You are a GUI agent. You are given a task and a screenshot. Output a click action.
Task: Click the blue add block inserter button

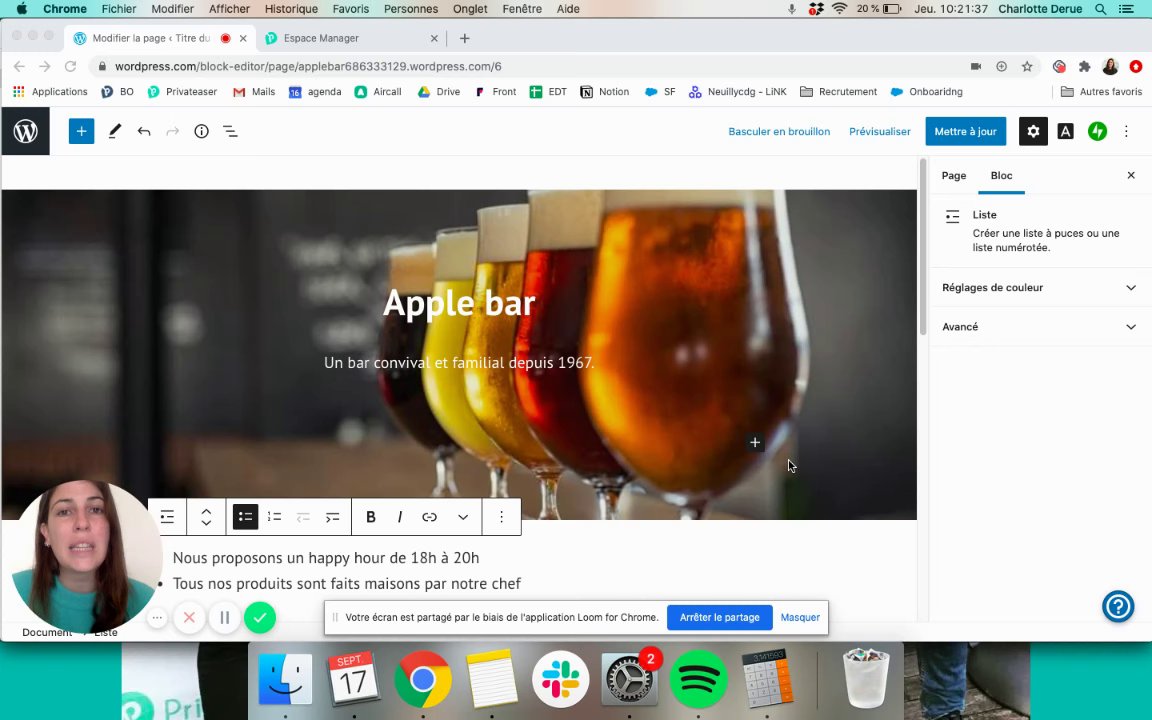(x=82, y=132)
